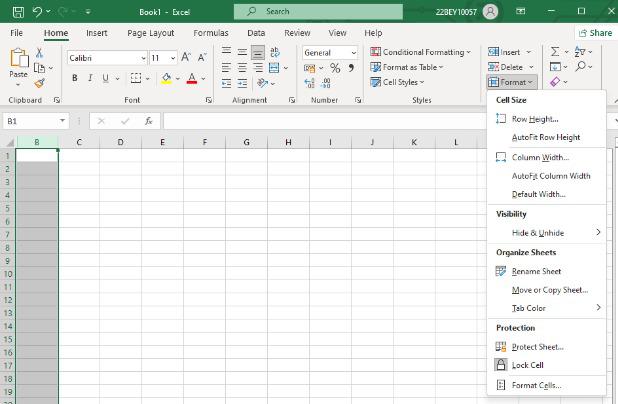
Task: Toggle Bottom Align
Action: pyautogui.click(x=258, y=52)
